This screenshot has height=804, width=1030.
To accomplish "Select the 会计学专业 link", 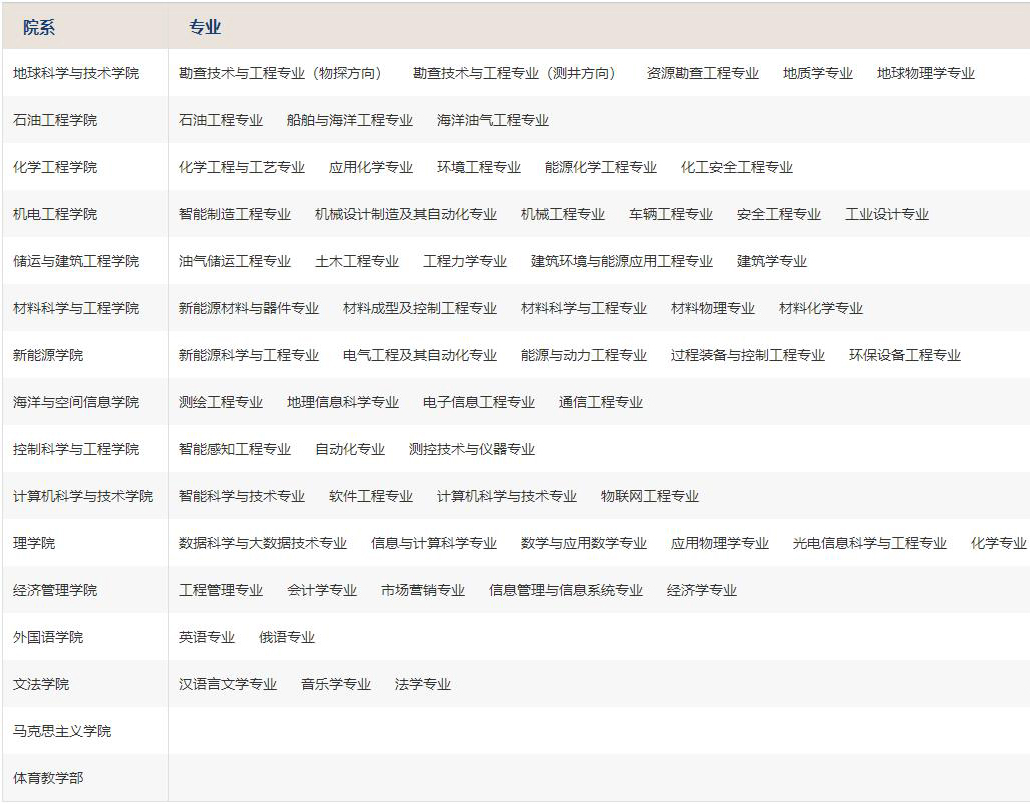I will (x=321, y=590).
